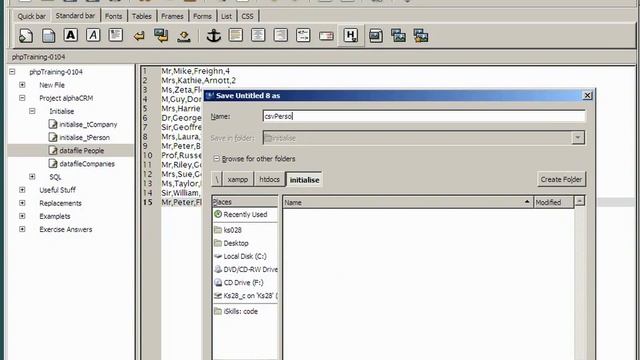
Task: Insert a Paragraph using toolbar icon
Action: [116, 35]
